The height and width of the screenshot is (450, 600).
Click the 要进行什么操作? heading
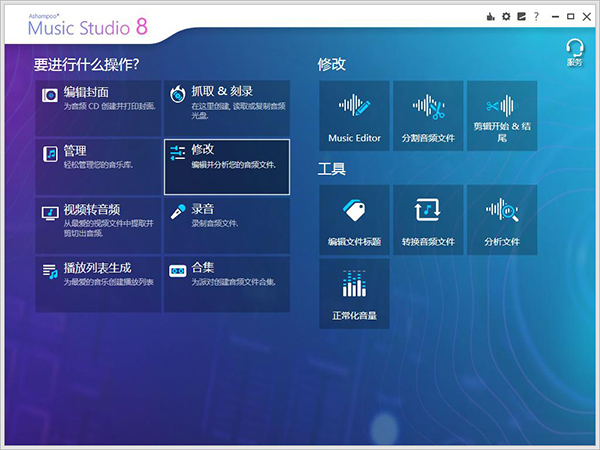86,64
